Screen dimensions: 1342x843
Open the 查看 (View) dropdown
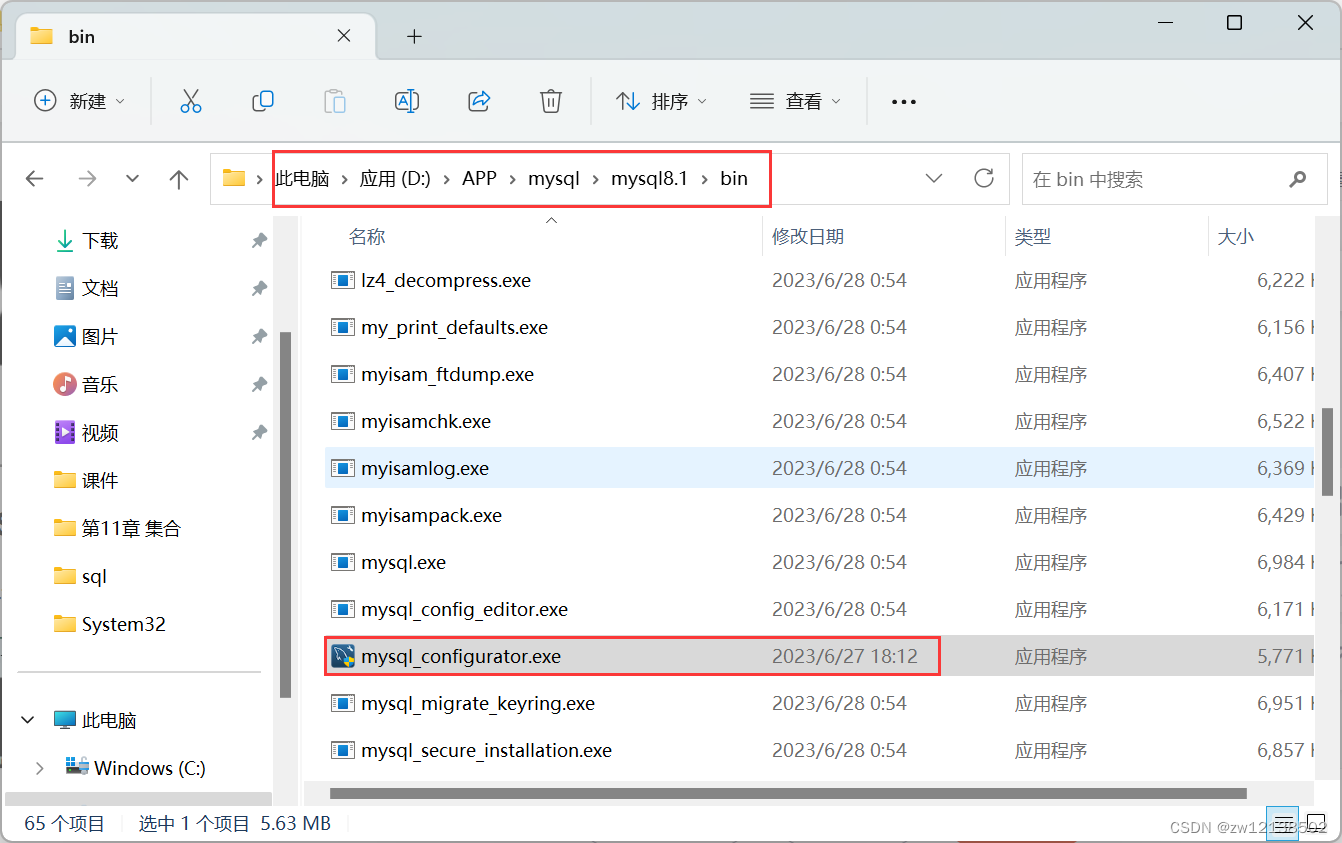[x=795, y=101]
